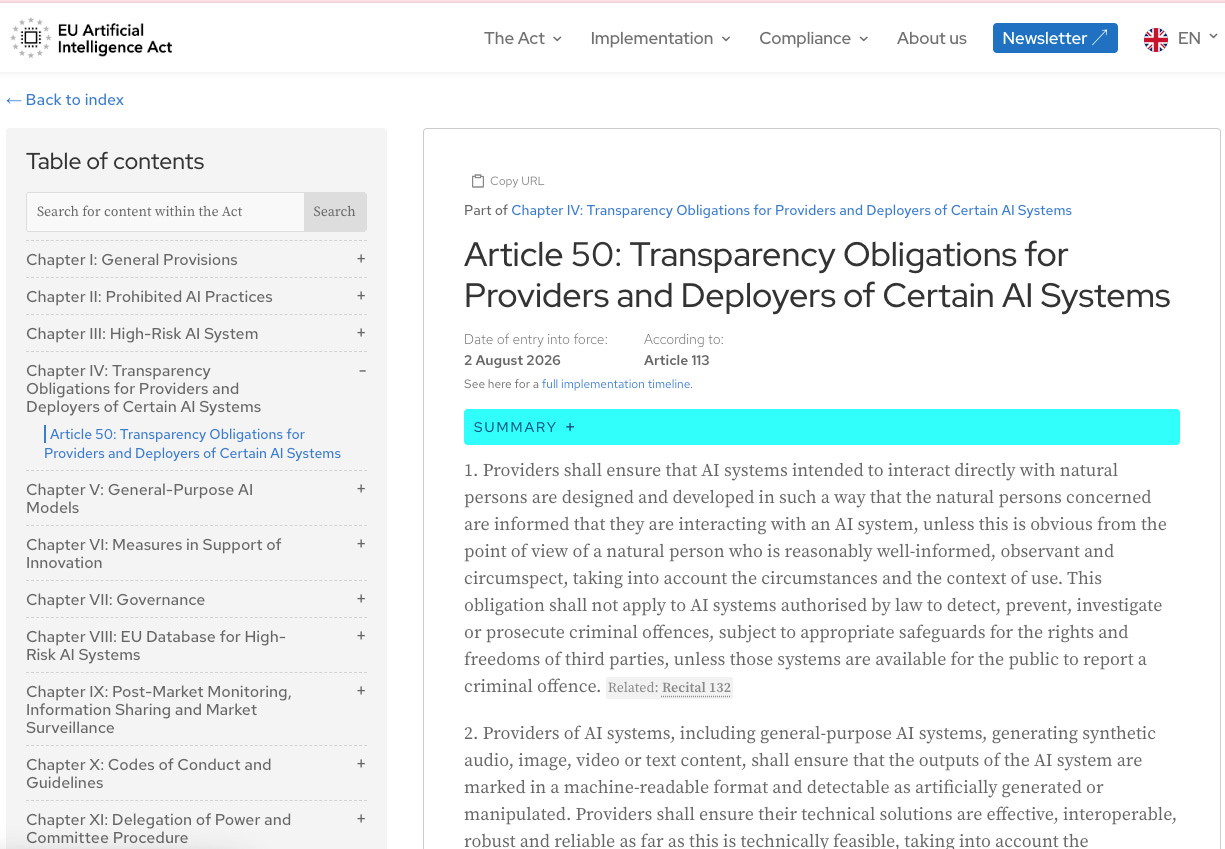Open the full implementation timeline link
1225x849 pixels.
[616, 384]
